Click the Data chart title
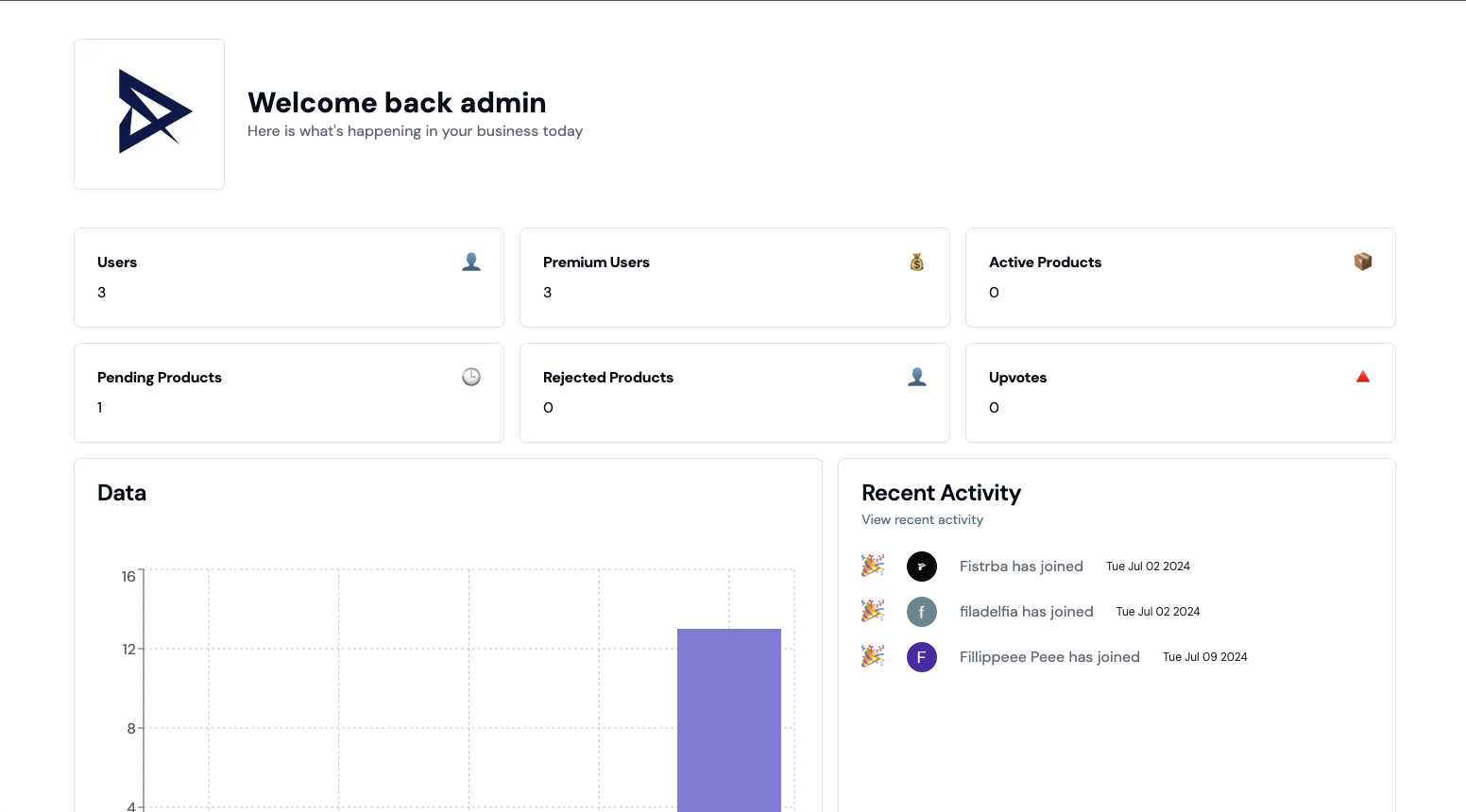Viewport: 1466px width, 812px height. pyautogui.click(x=122, y=492)
